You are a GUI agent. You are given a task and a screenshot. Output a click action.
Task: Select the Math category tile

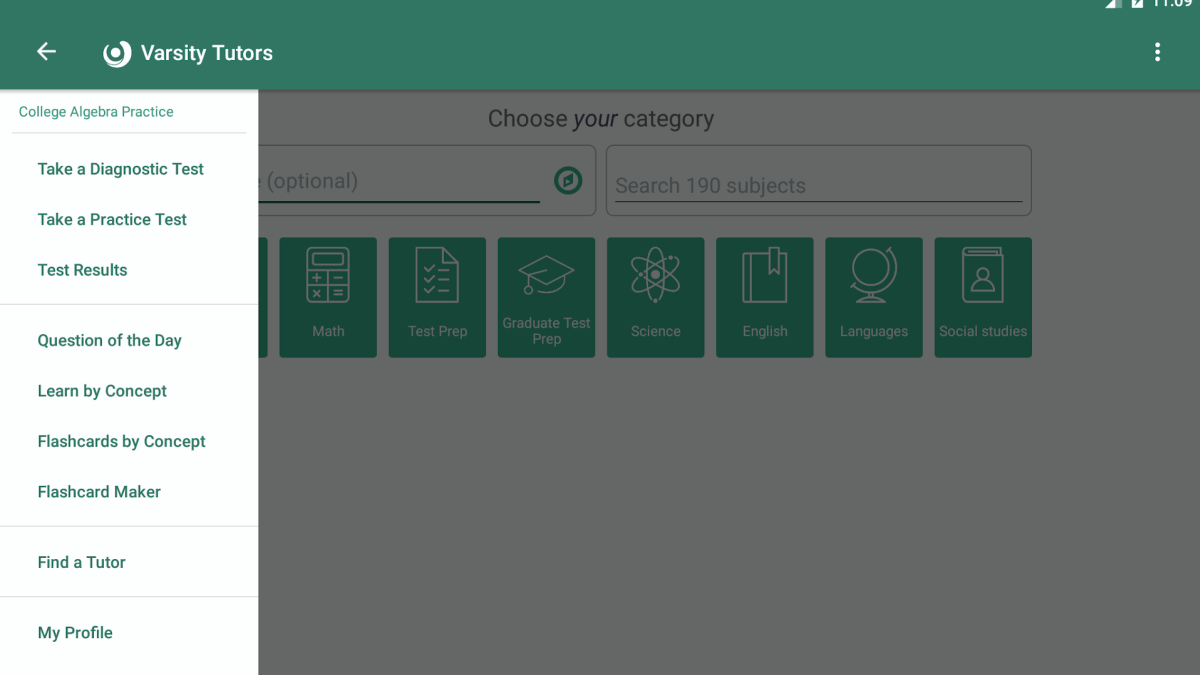(328, 297)
